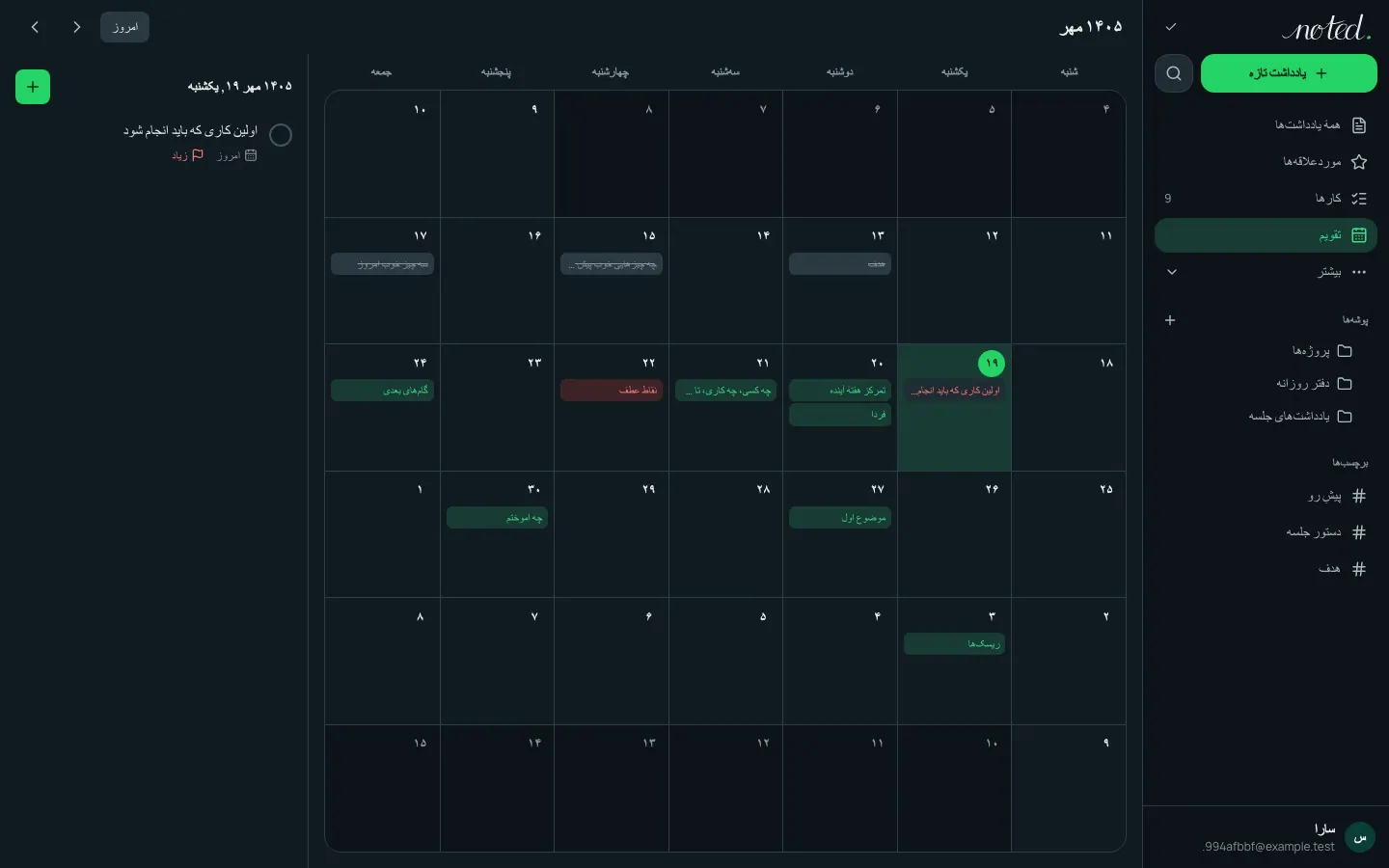
Task: Click the plus icon next to پوشه‌ها
Action: tap(1170, 320)
